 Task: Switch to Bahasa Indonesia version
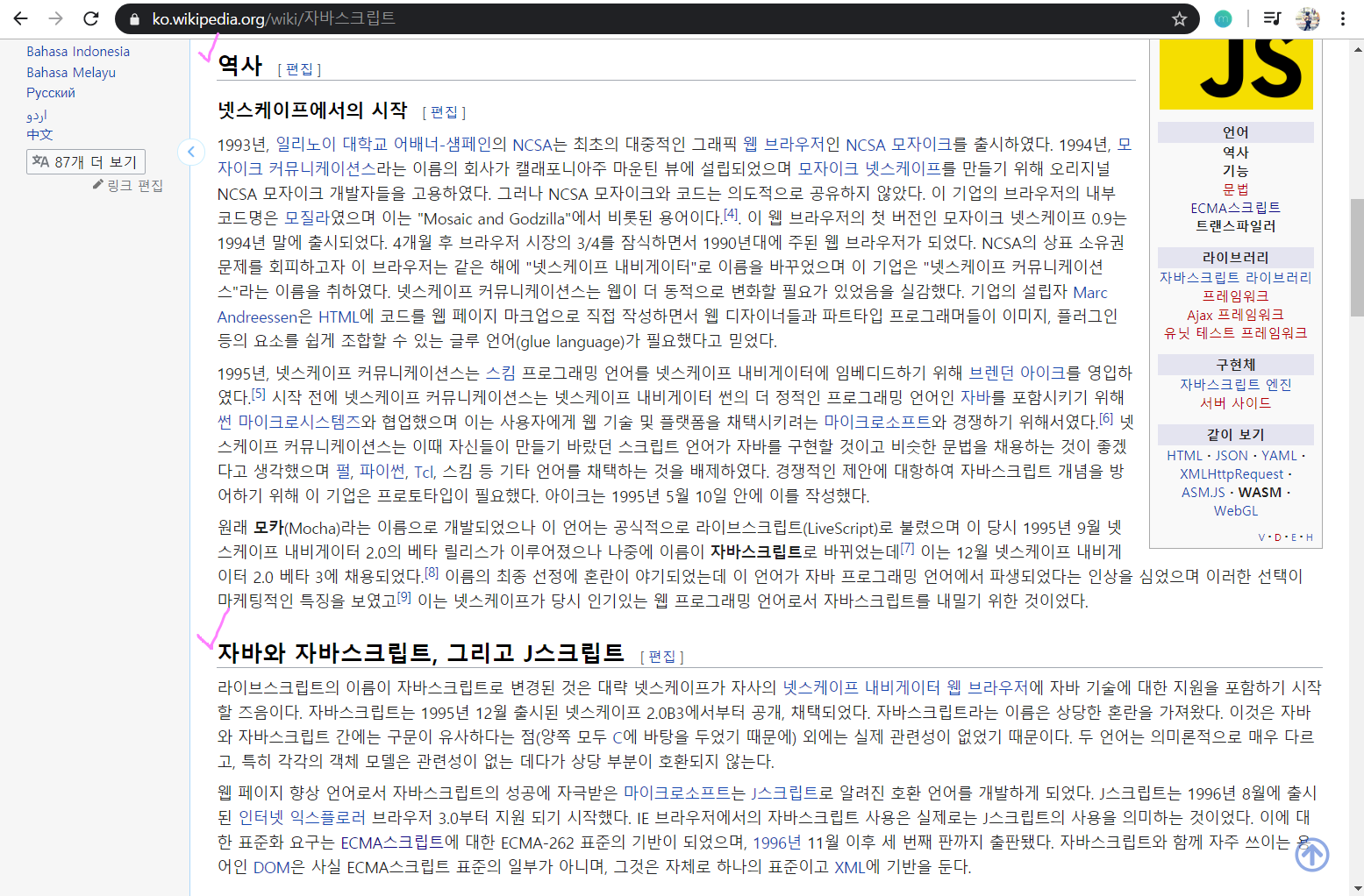(x=78, y=52)
